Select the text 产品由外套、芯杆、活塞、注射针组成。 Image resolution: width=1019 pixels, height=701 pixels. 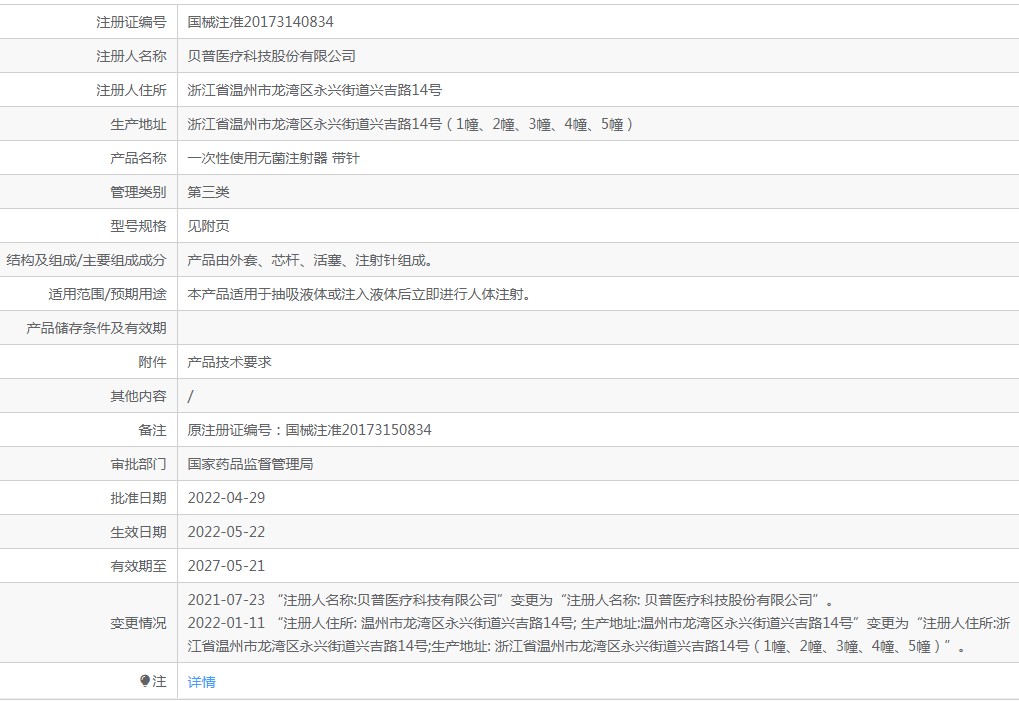[311, 261]
